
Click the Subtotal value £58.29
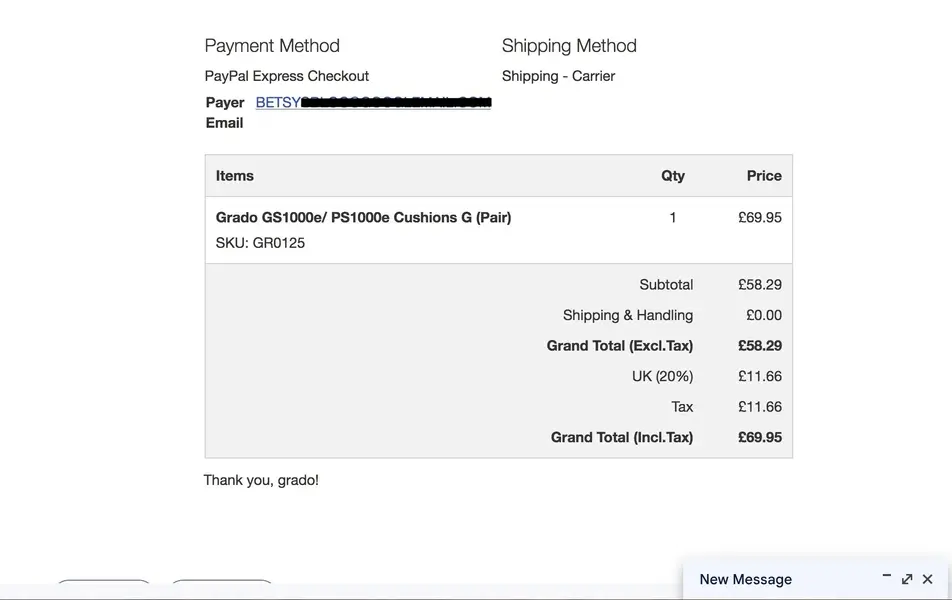(x=760, y=285)
